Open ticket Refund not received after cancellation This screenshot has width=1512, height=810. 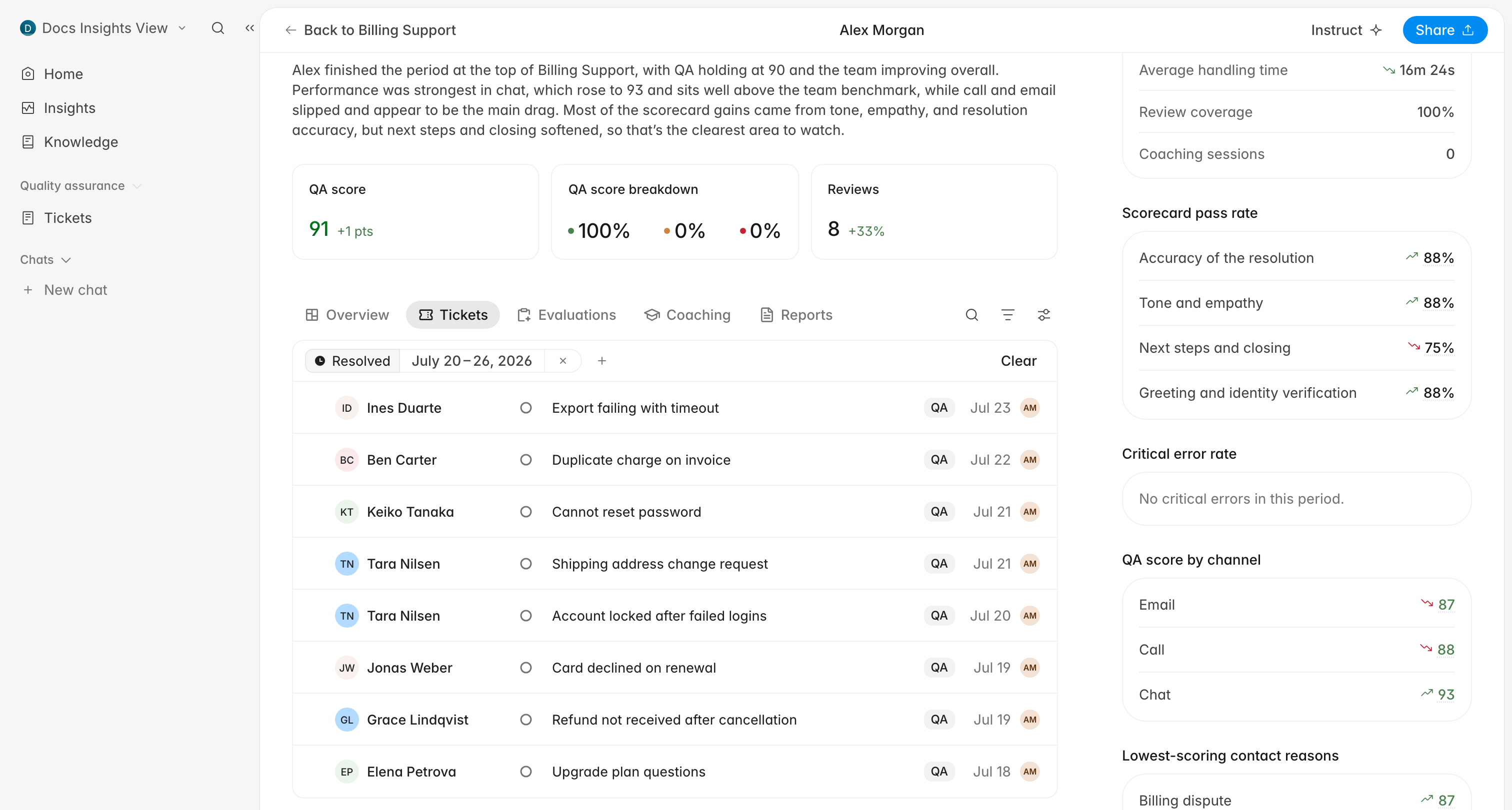pyautogui.click(x=674, y=720)
